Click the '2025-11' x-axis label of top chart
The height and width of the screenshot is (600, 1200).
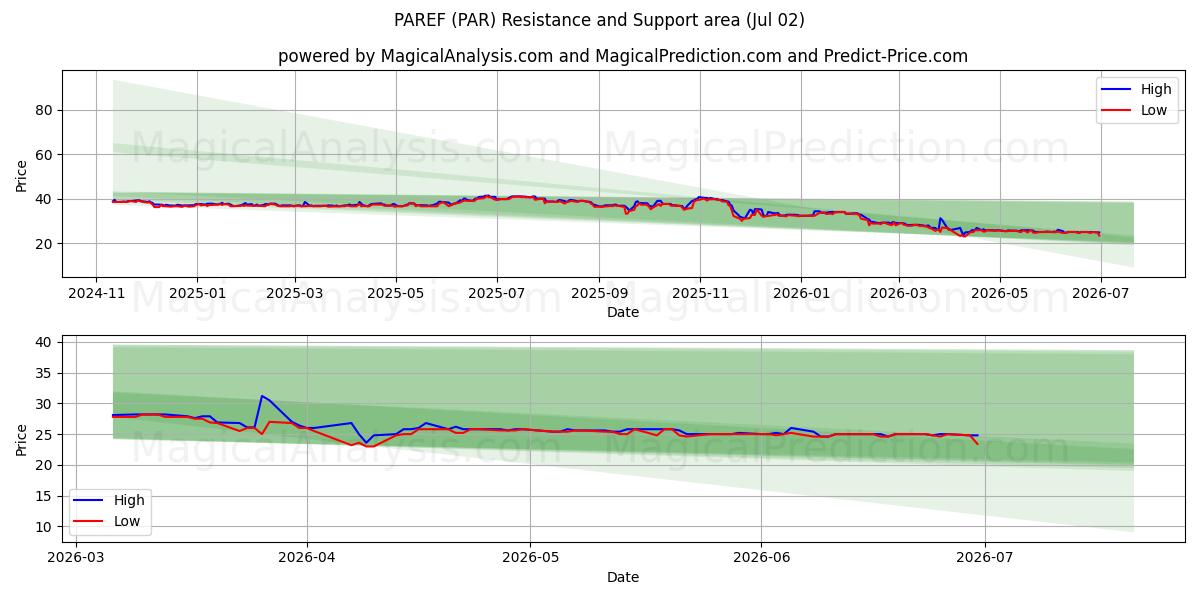tap(699, 293)
